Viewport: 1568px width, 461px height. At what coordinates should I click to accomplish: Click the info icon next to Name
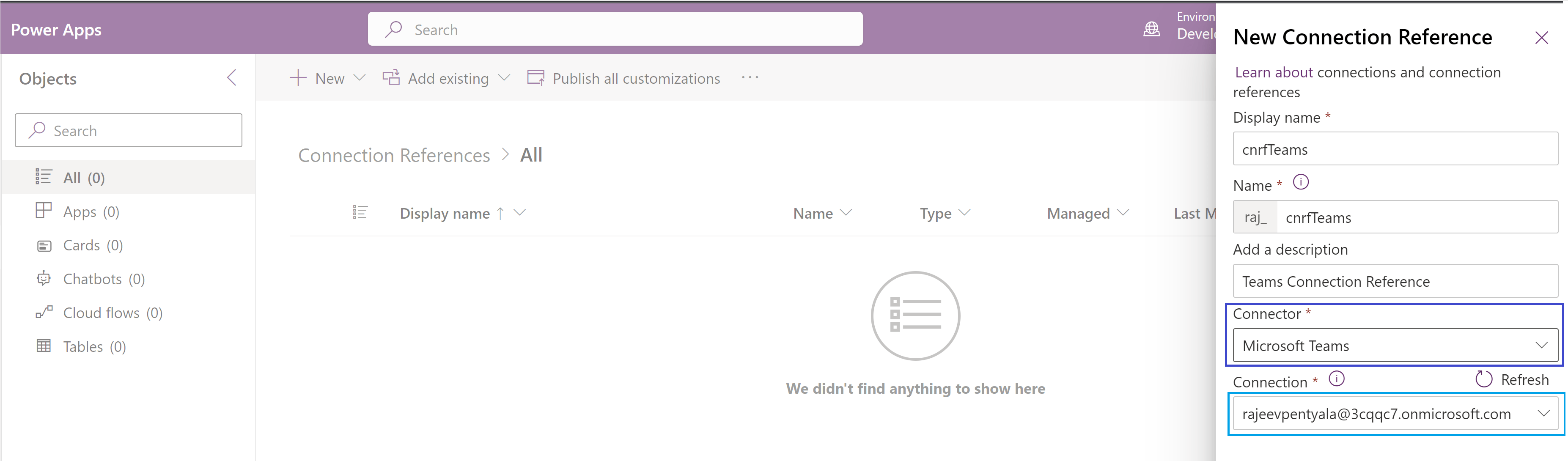1301,182
